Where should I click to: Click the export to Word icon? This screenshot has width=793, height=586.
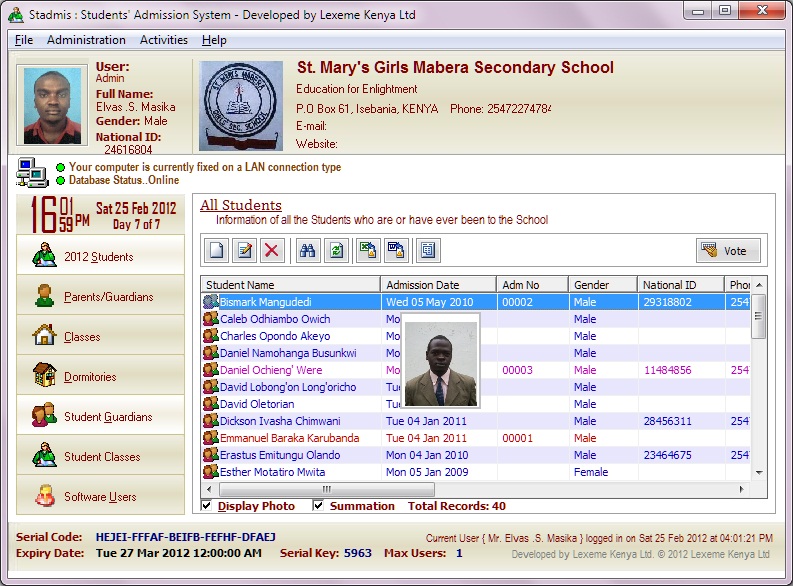click(396, 250)
